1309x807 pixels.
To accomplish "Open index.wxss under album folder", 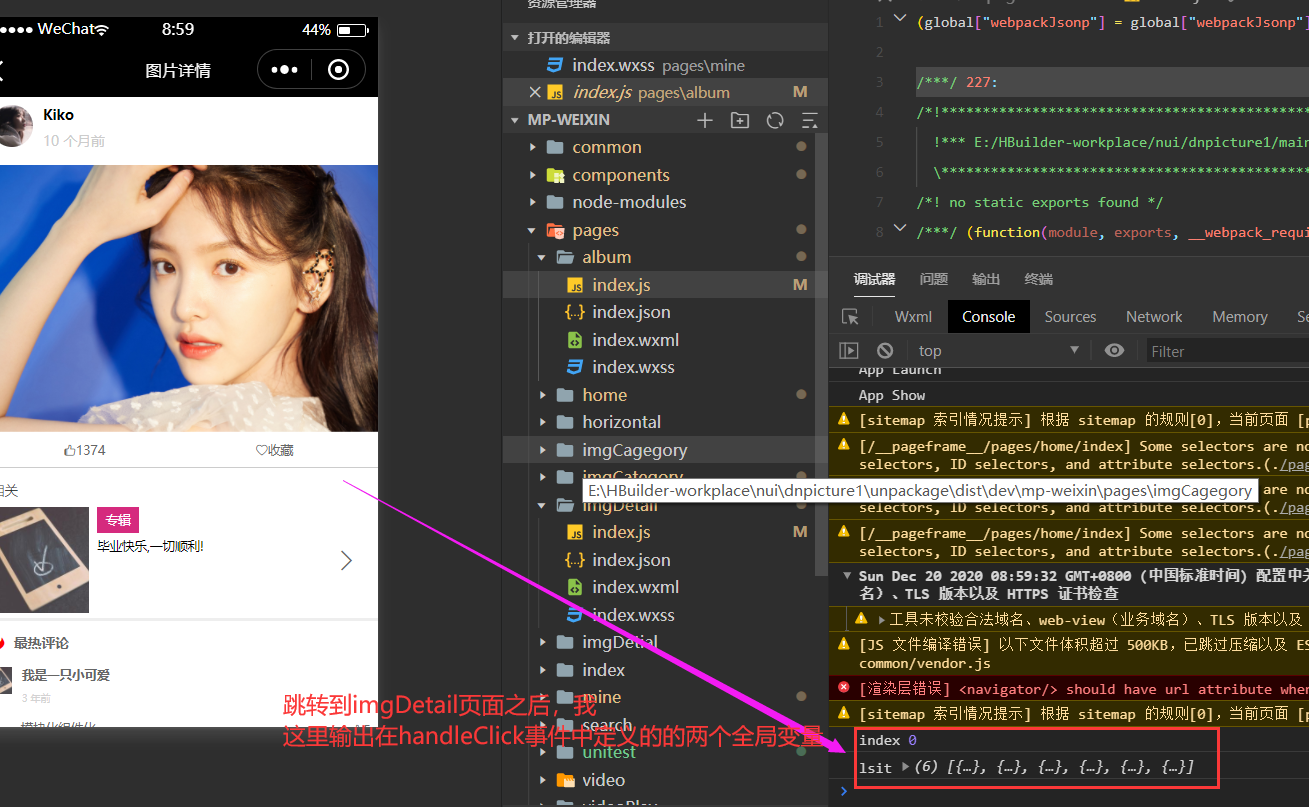I will (x=633, y=367).
